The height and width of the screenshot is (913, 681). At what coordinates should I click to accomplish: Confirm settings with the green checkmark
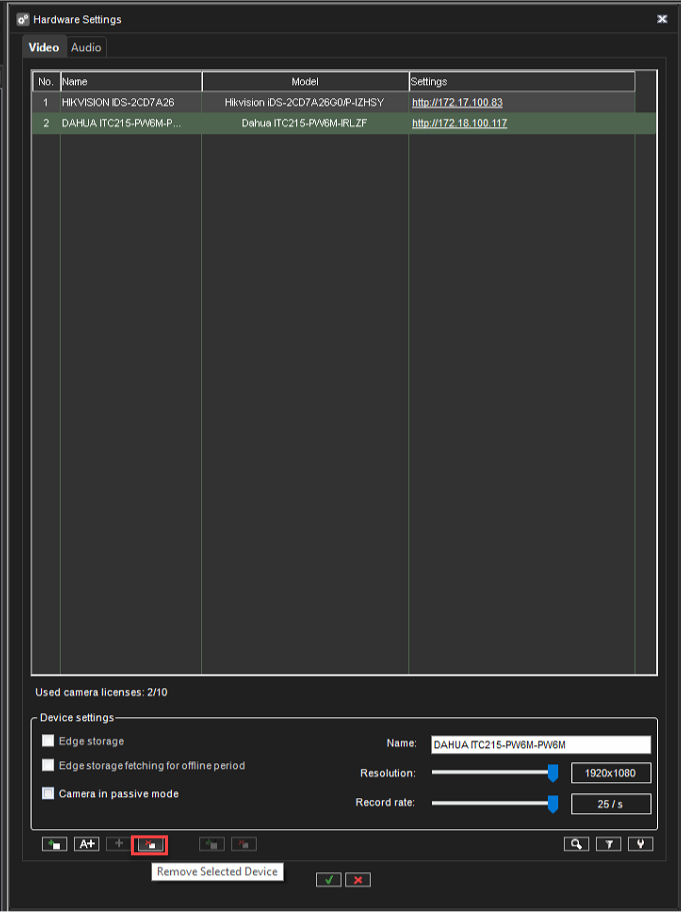click(328, 879)
